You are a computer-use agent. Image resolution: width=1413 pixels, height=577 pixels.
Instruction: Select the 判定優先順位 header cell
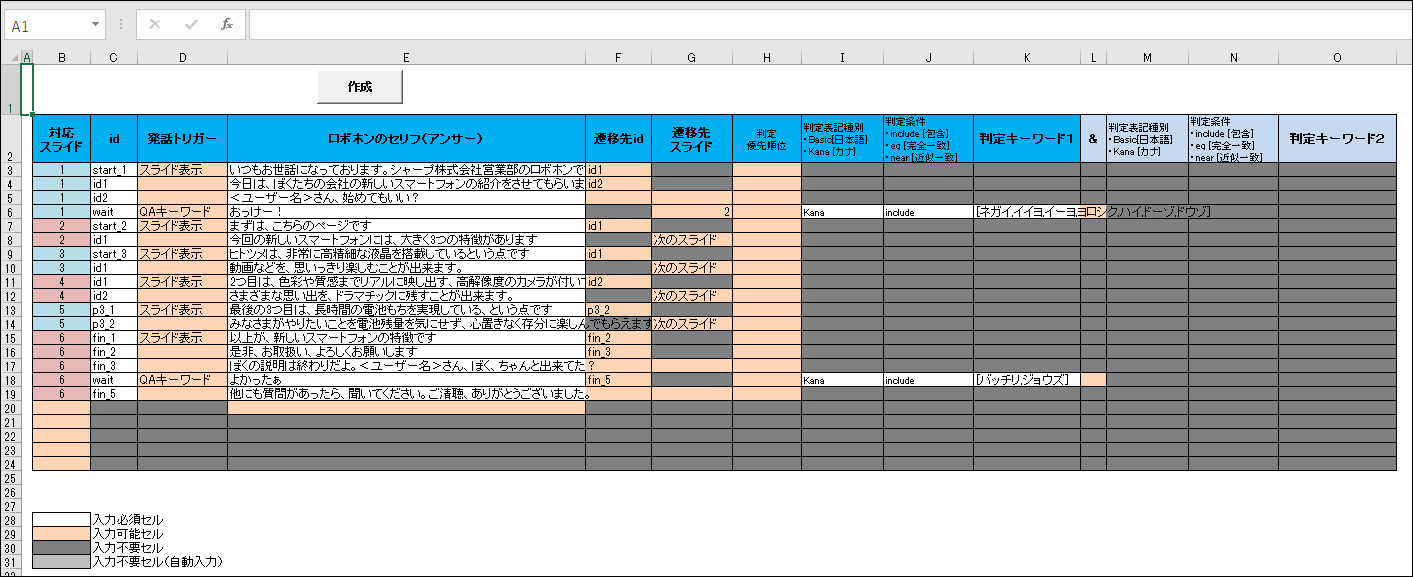[767, 139]
